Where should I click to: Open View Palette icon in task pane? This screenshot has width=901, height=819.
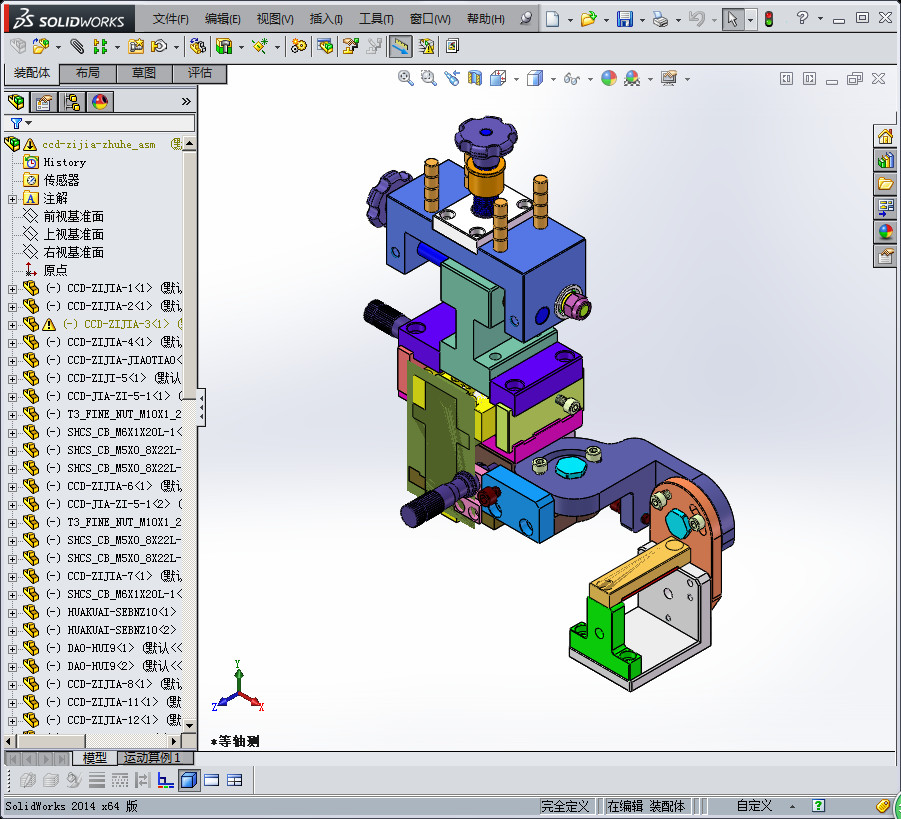885,207
